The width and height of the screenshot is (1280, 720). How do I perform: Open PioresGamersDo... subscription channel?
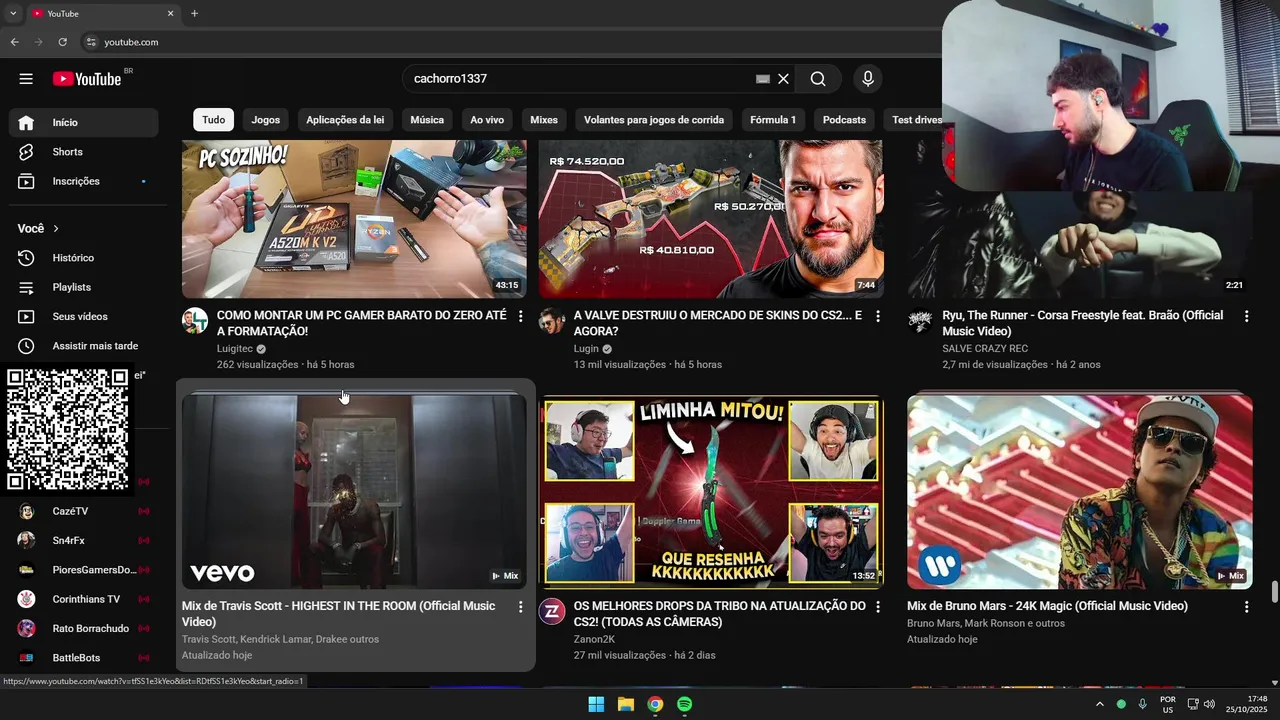(x=84, y=570)
